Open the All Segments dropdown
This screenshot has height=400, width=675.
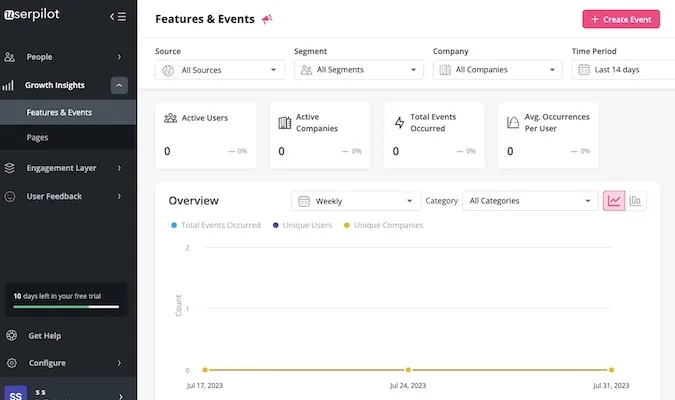click(x=359, y=70)
